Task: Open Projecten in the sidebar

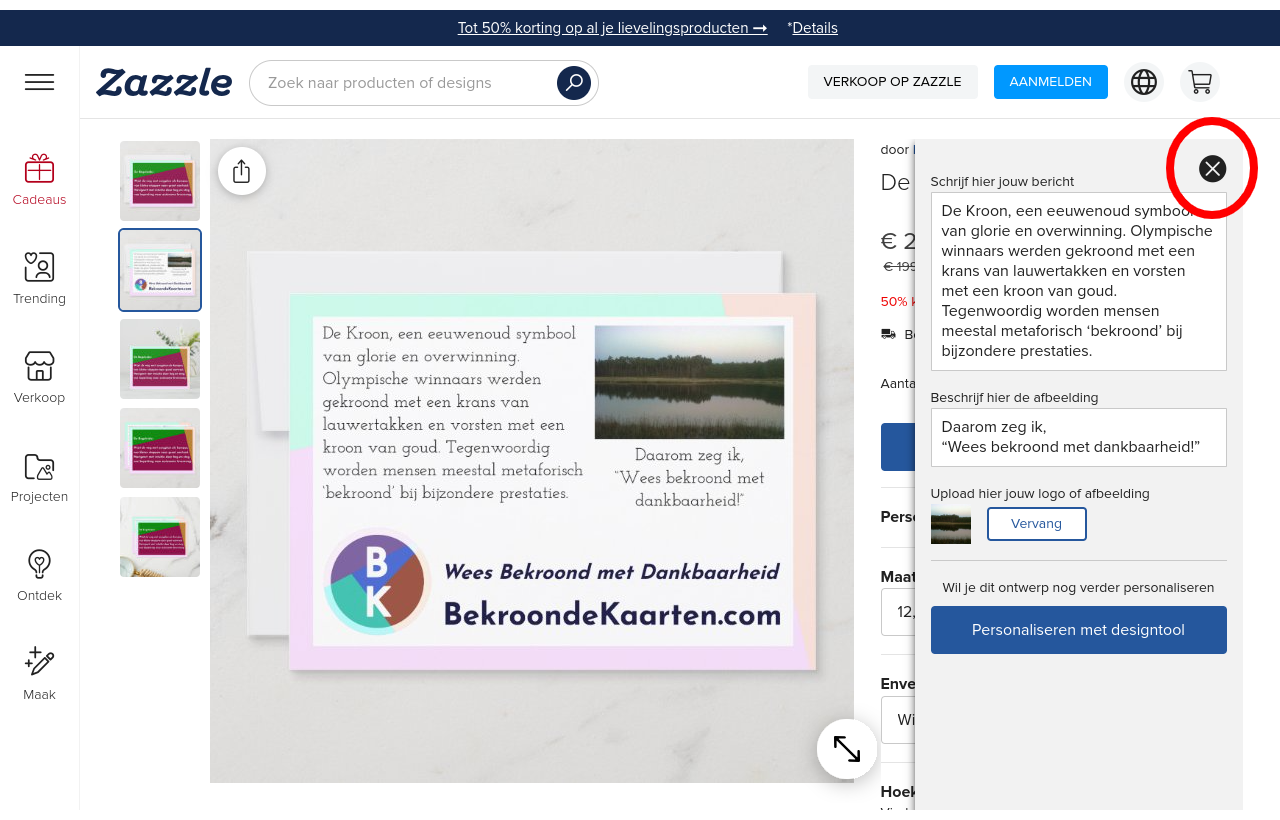Action: click(39, 477)
